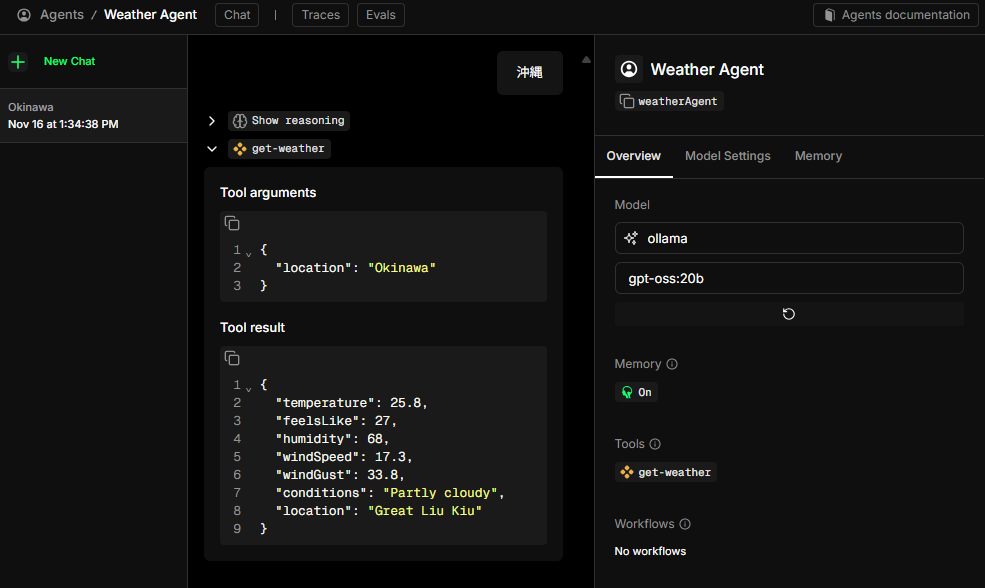Copy the weatherAgent ID
Viewport: 985px width, 588px height.
point(627,101)
